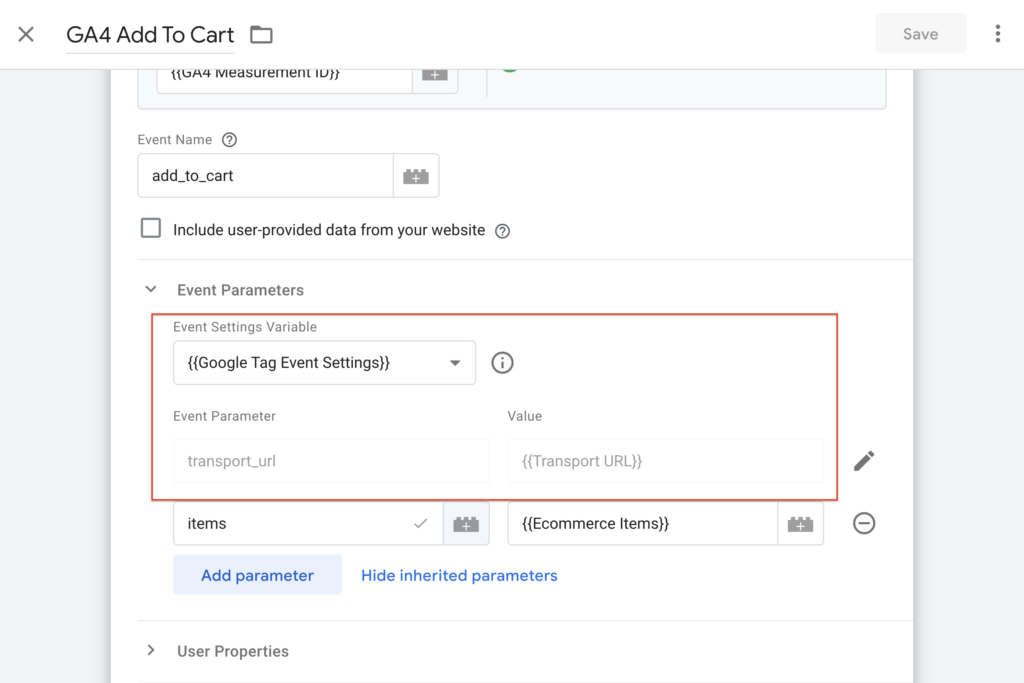Screen dimensions: 1024x683
Task: Close the tag editor with X icon
Action: click(26, 34)
